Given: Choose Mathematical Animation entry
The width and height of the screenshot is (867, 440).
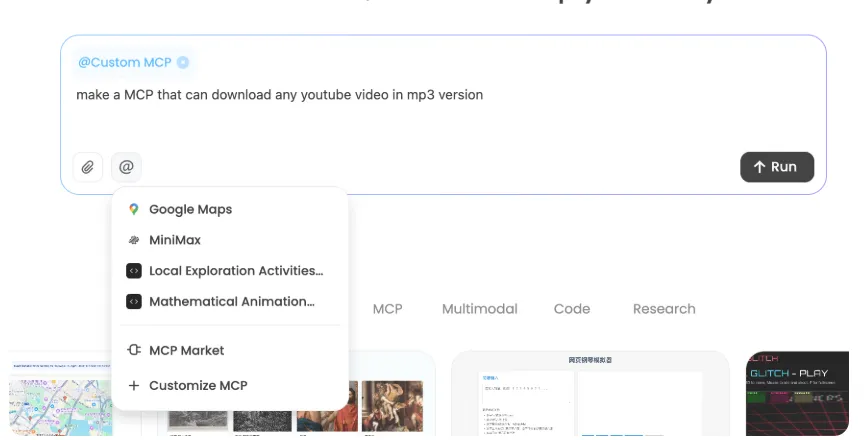Looking at the screenshot, I should tap(230, 302).
